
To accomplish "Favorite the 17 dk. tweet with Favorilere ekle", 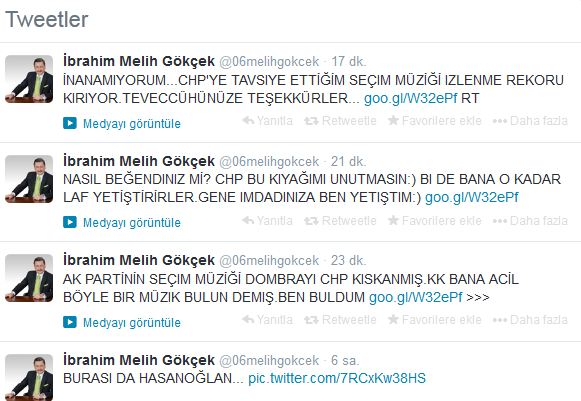I will point(435,120).
